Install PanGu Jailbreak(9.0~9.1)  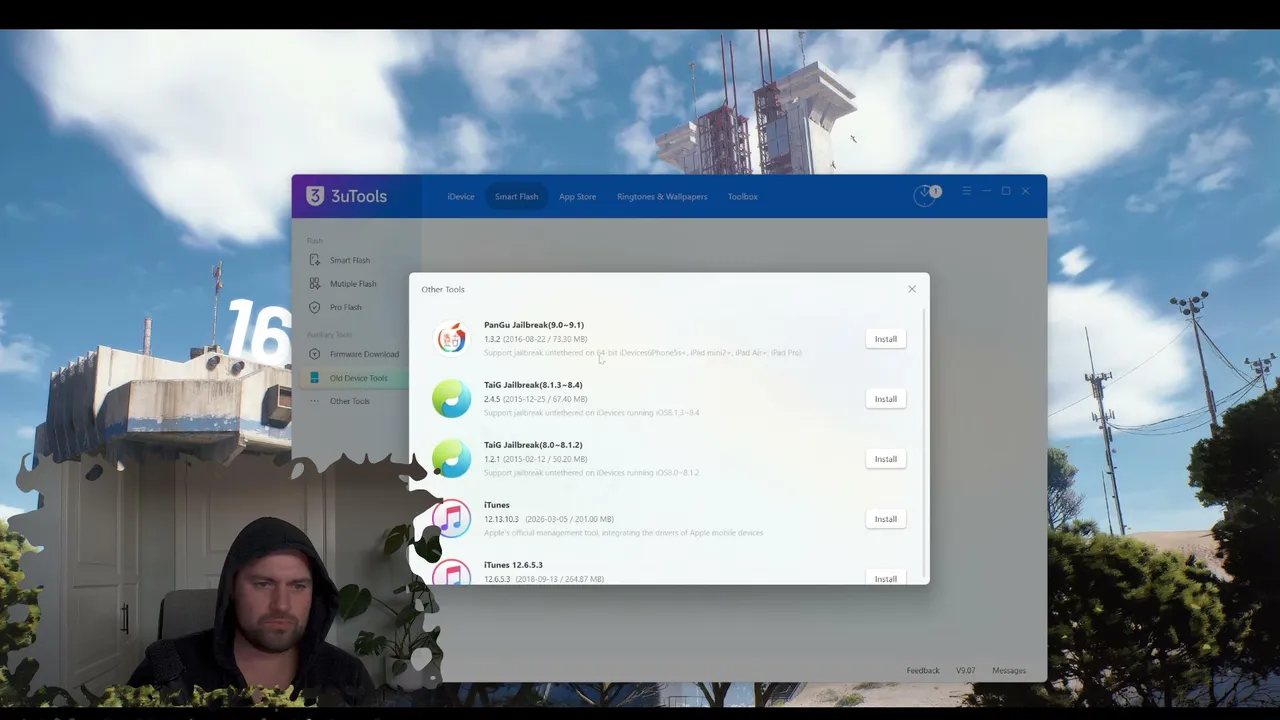(886, 339)
